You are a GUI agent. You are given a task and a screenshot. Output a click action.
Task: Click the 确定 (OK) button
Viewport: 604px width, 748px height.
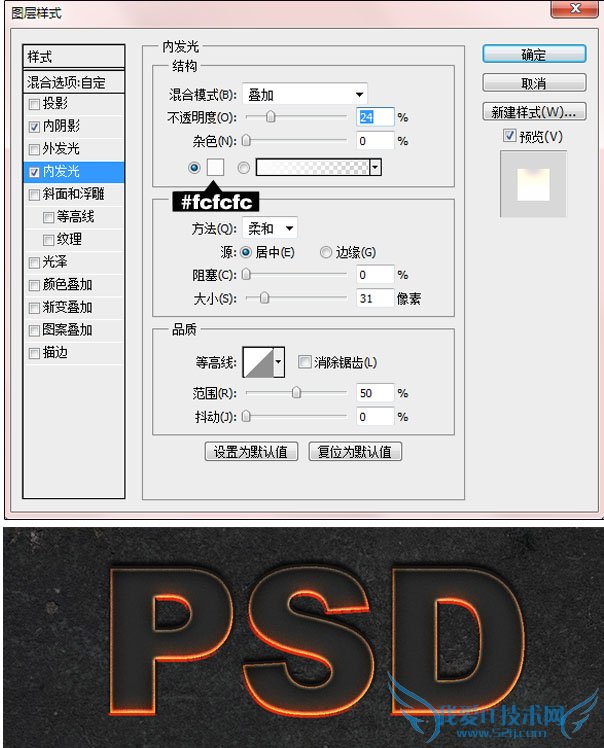coord(534,54)
